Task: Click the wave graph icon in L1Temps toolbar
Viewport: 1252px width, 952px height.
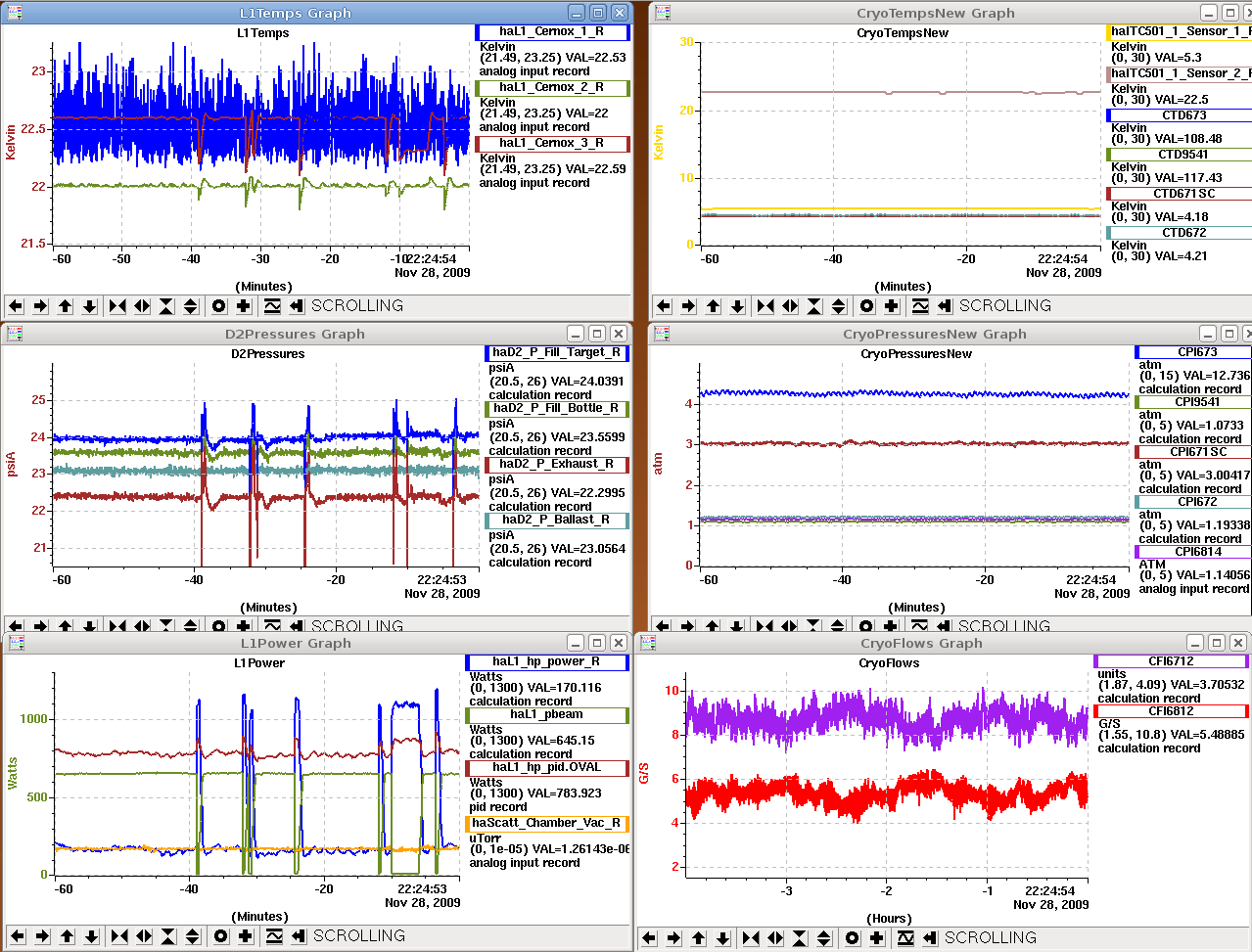Action: (272, 306)
